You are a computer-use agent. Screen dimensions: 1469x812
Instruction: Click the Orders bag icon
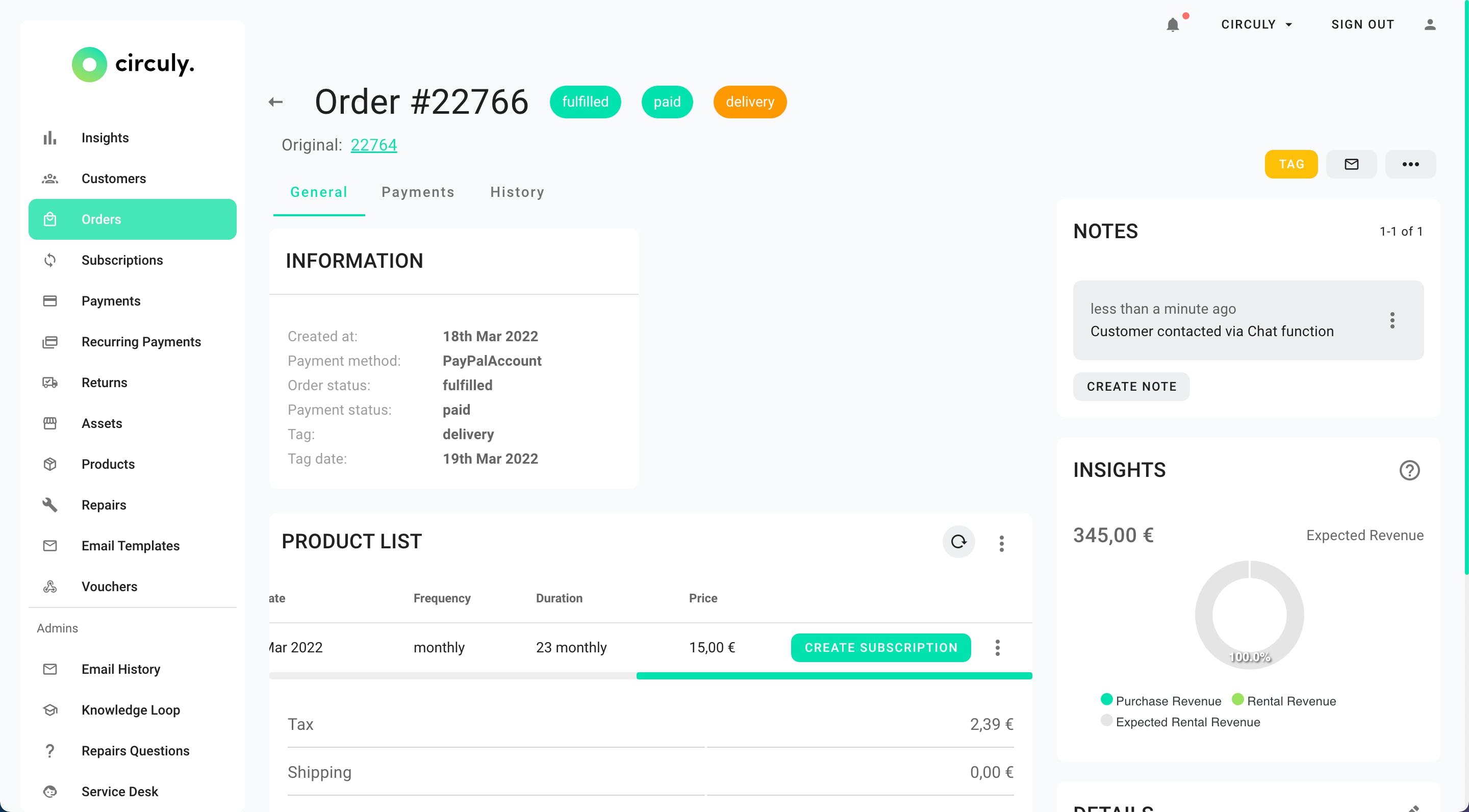(50, 219)
